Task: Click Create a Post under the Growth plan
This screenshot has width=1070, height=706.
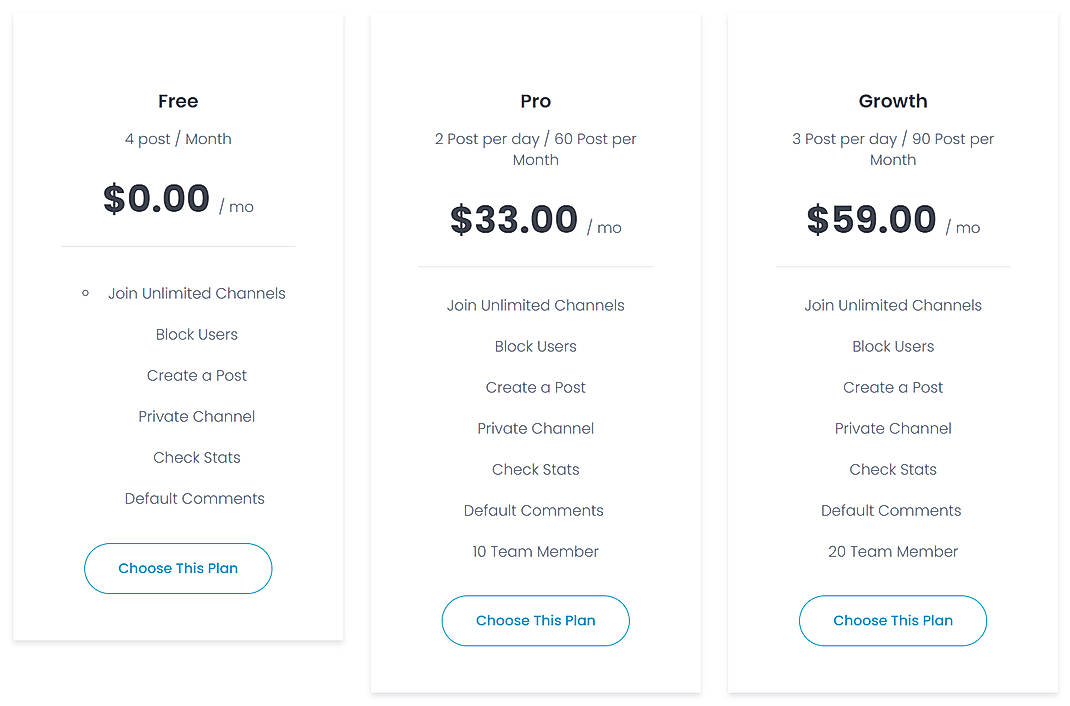Action: click(892, 387)
